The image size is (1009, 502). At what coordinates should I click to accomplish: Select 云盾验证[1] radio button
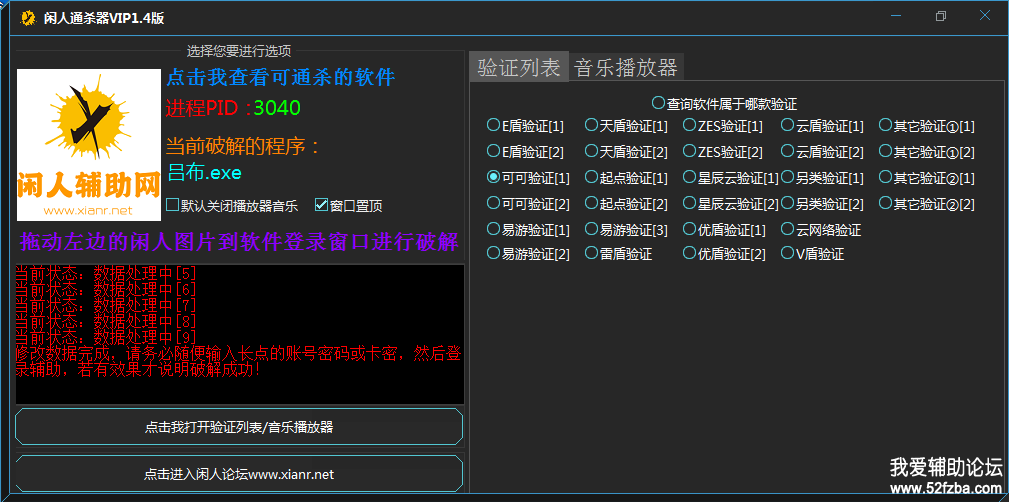(822, 126)
